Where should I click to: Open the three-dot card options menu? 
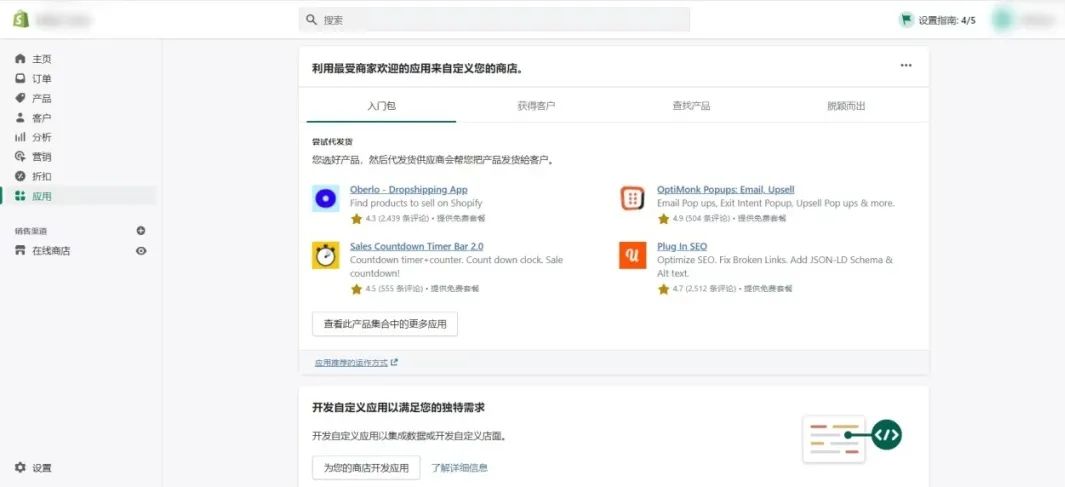(x=906, y=66)
